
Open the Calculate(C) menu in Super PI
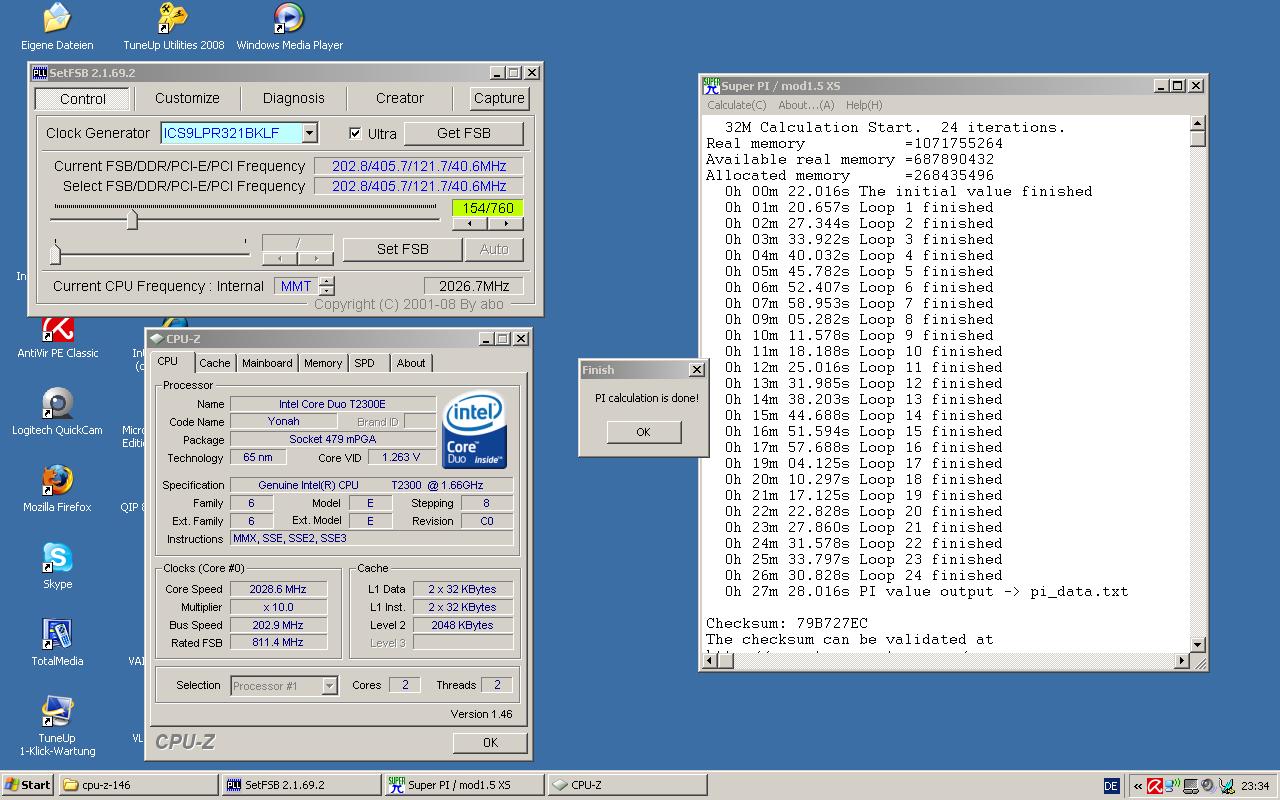[x=737, y=105]
